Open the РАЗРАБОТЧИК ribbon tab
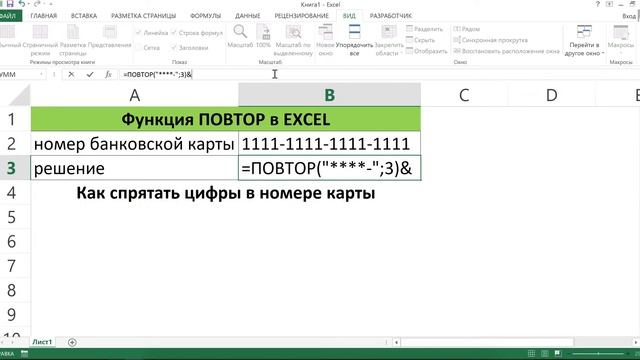Viewport: 640px width, 360px height. [x=391, y=16]
